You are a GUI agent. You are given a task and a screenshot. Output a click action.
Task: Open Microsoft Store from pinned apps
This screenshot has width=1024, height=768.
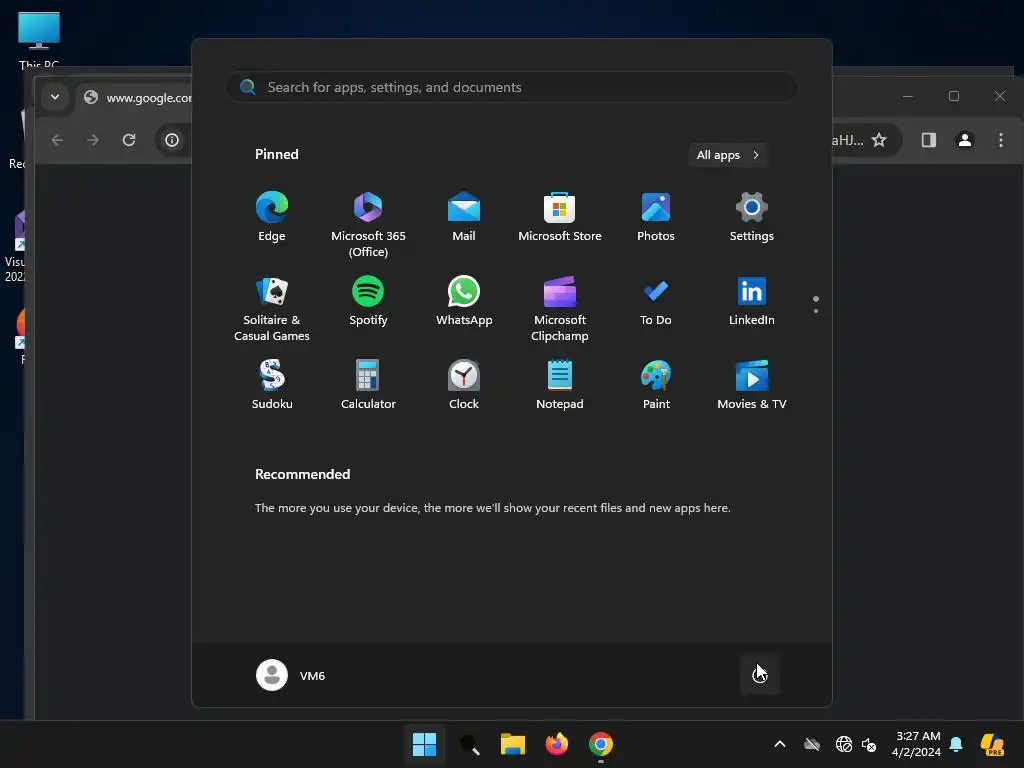click(560, 217)
